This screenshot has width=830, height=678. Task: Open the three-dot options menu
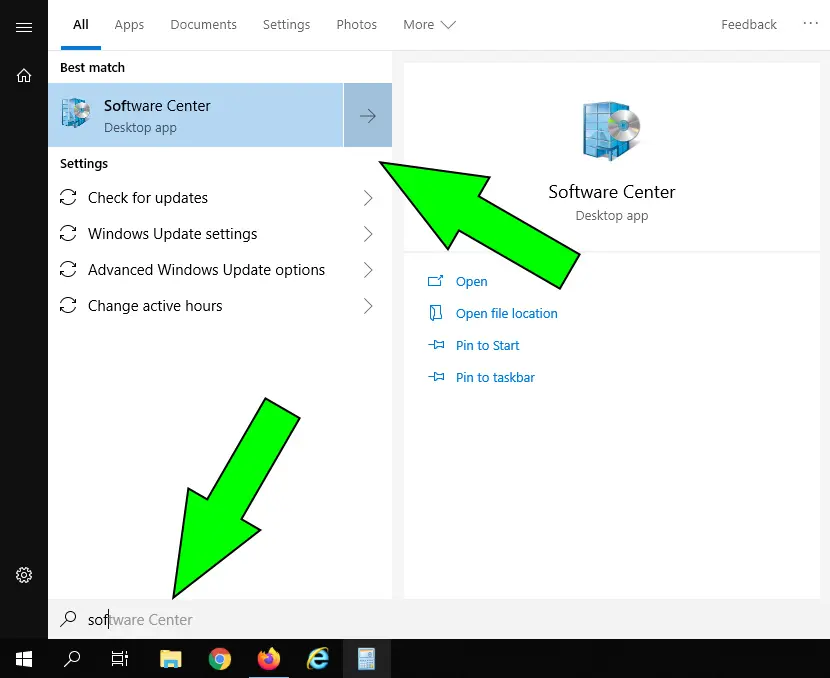[x=810, y=23]
